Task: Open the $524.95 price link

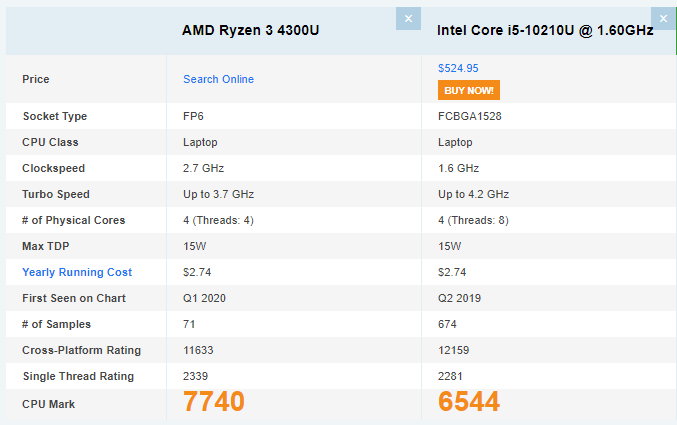Action: (458, 68)
